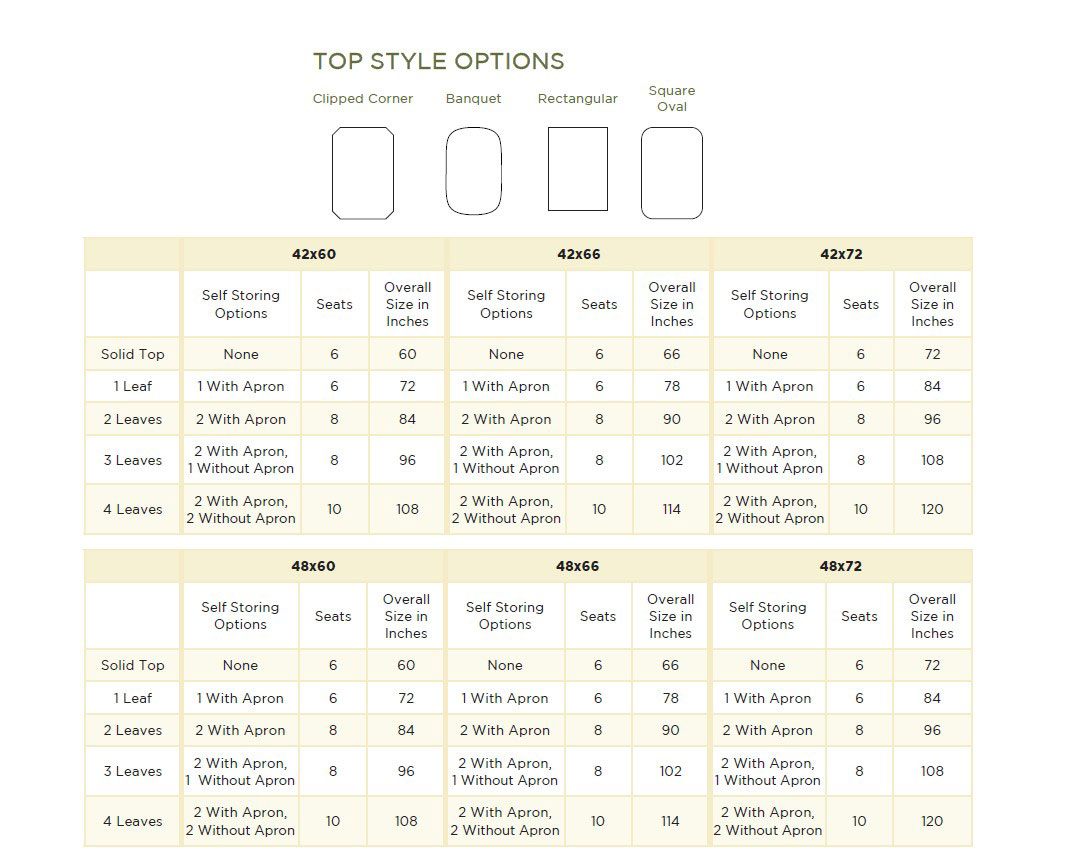Viewport: 1067px width, 858px height.
Task: Click the Rectangular table shape icon
Action: coord(578,169)
